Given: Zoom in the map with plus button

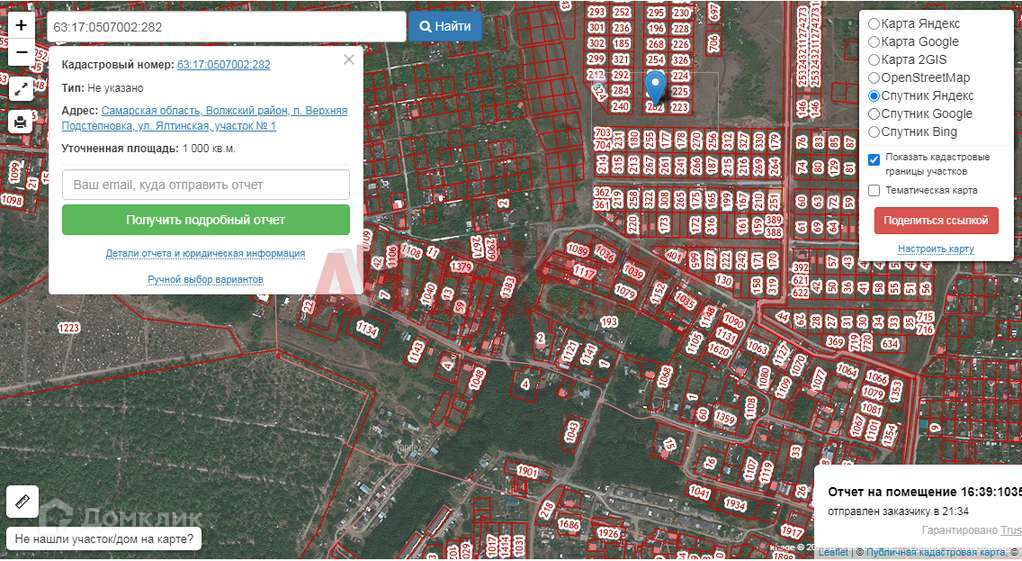Looking at the screenshot, I should [x=21, y=25].
